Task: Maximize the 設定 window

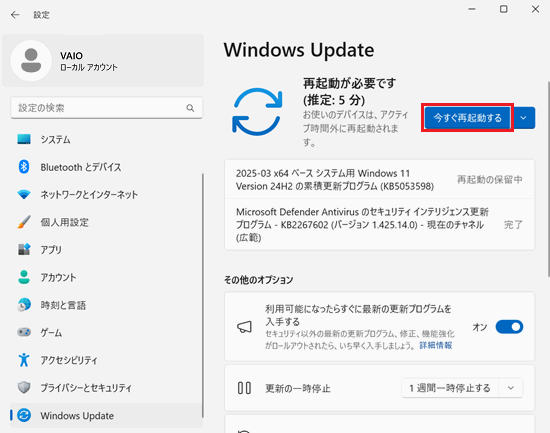Action: click(x=504, y=9)
